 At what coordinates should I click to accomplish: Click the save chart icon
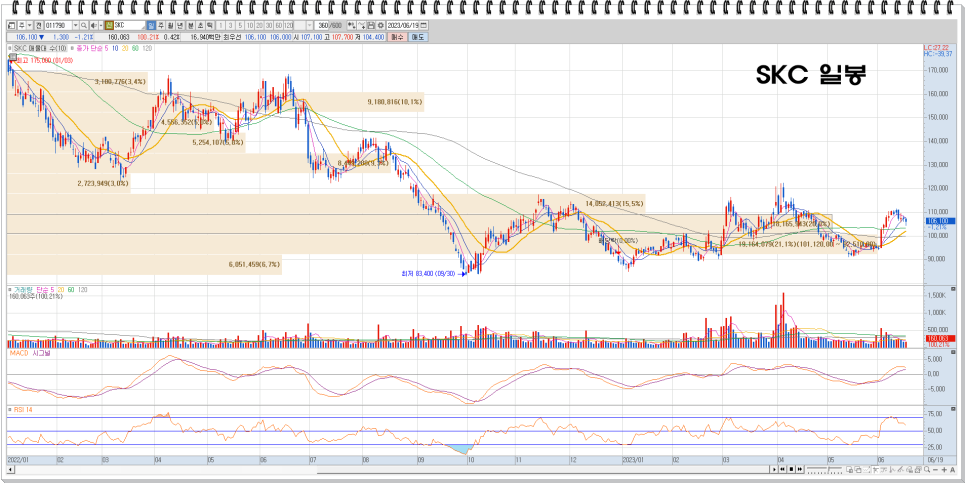(x=371, y=25)
